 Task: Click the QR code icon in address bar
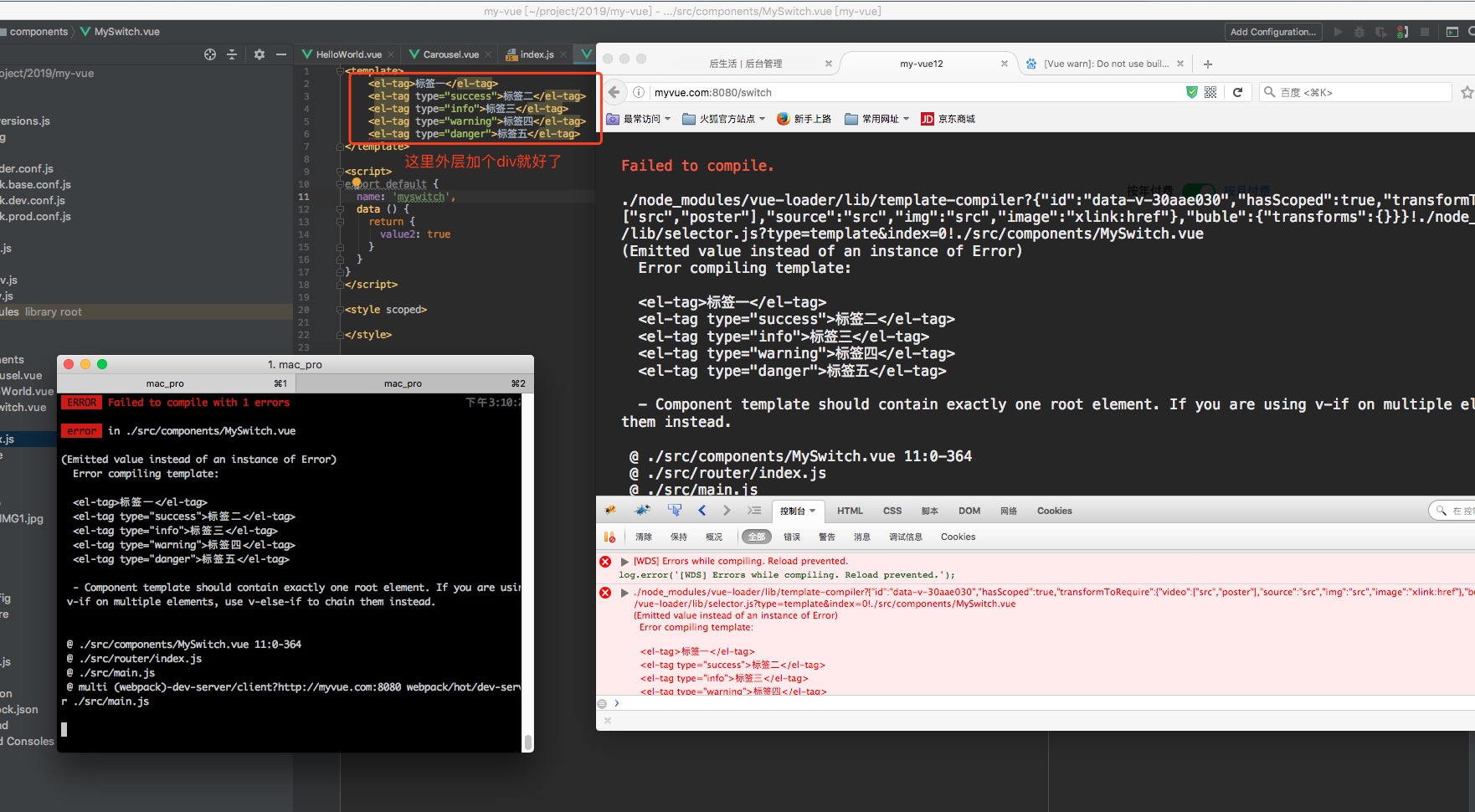1210,92
